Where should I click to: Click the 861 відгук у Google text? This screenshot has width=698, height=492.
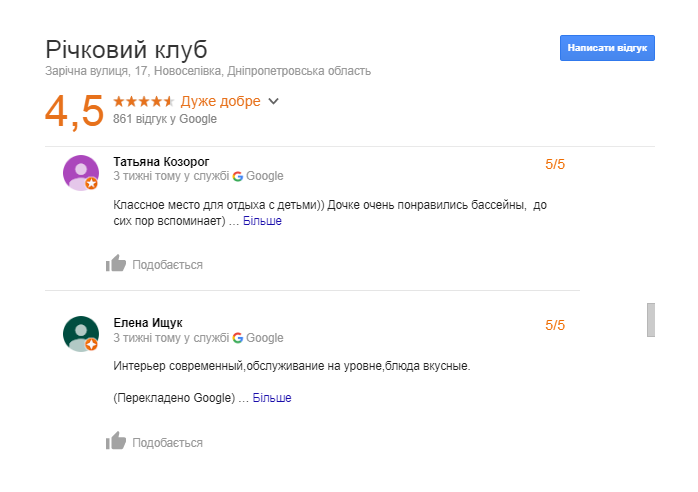165,119
